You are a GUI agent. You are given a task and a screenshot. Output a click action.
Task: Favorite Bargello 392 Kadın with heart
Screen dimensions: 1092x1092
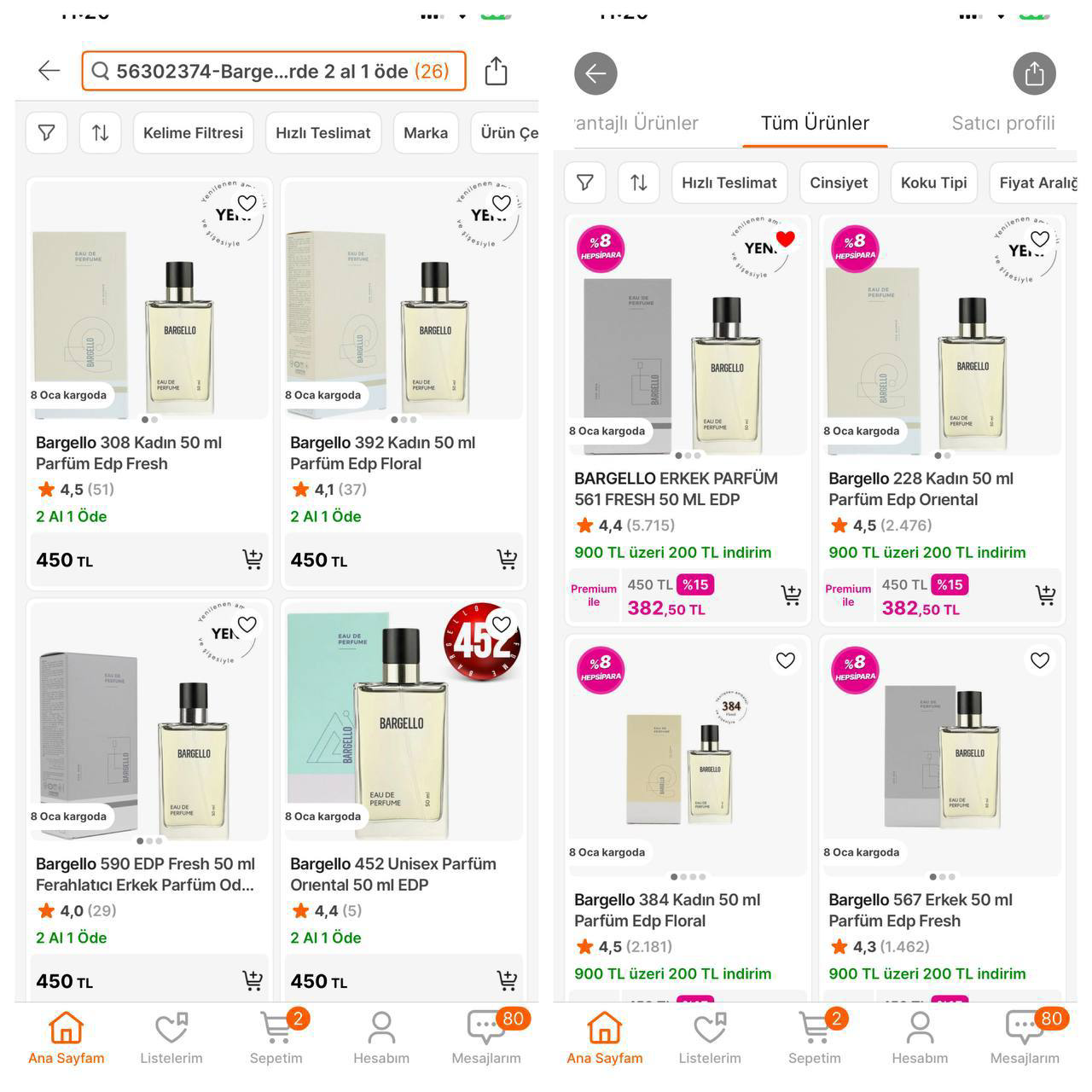(x=502, y=203)
